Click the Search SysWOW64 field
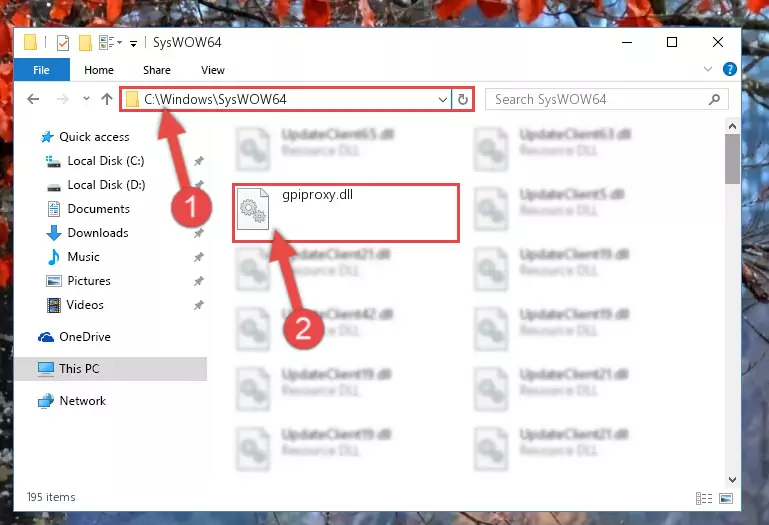 pyautogui.click(x=606, y=100)
